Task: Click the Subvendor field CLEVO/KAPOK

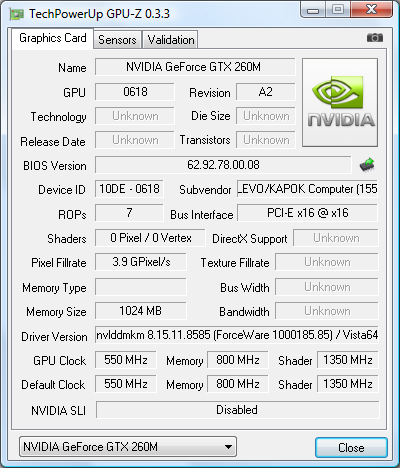Action: 307,189
